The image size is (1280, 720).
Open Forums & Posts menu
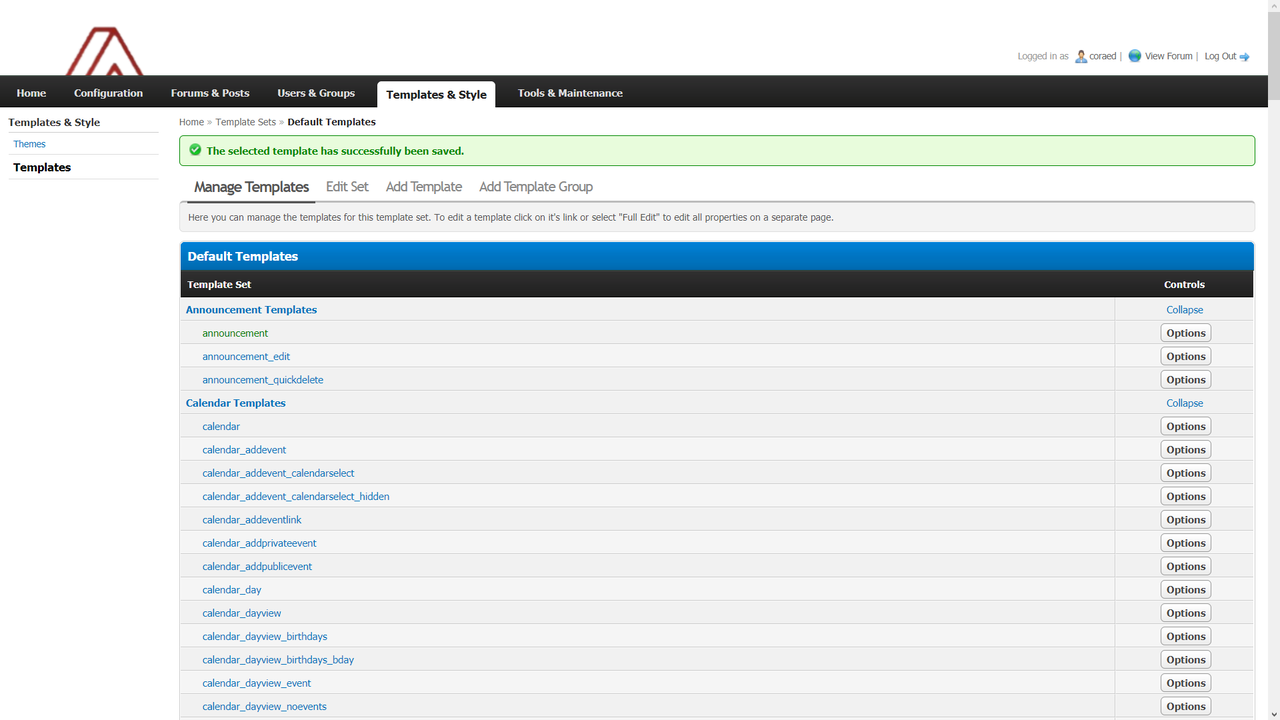210,93
